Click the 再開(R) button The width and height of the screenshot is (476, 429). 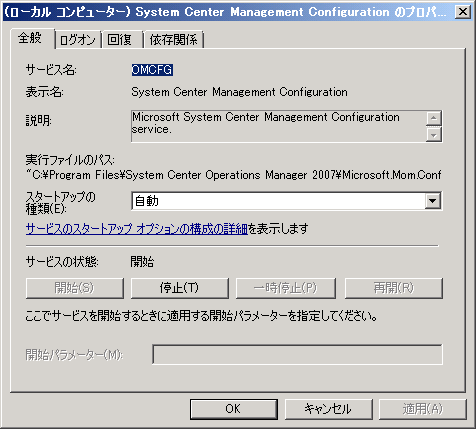(394, 288)
